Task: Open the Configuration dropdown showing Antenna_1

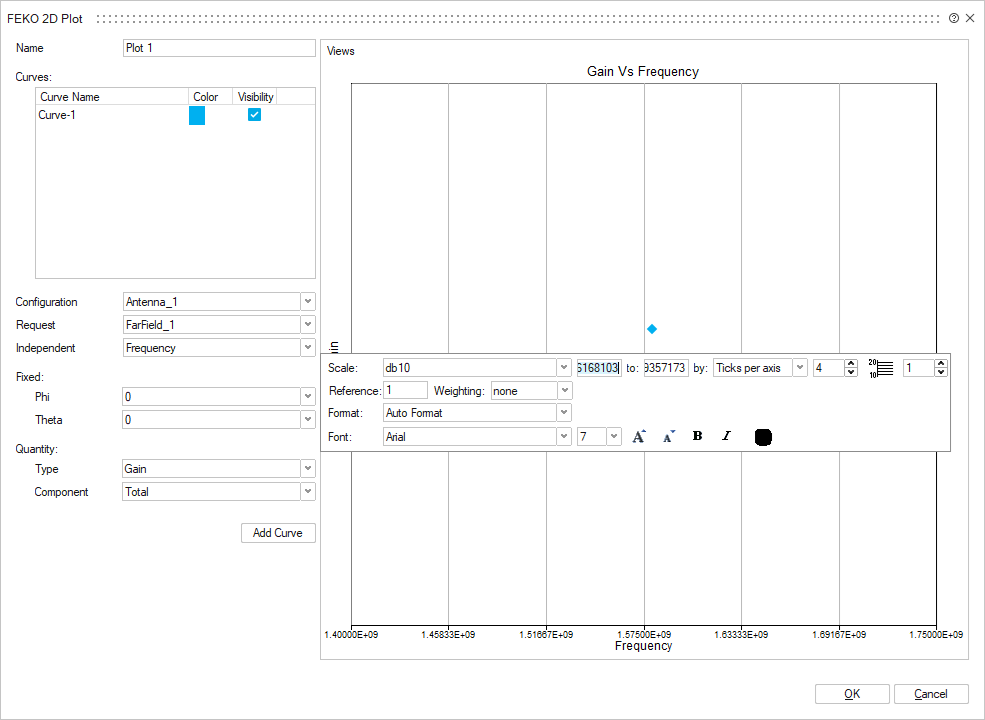Action: point(308,302)
